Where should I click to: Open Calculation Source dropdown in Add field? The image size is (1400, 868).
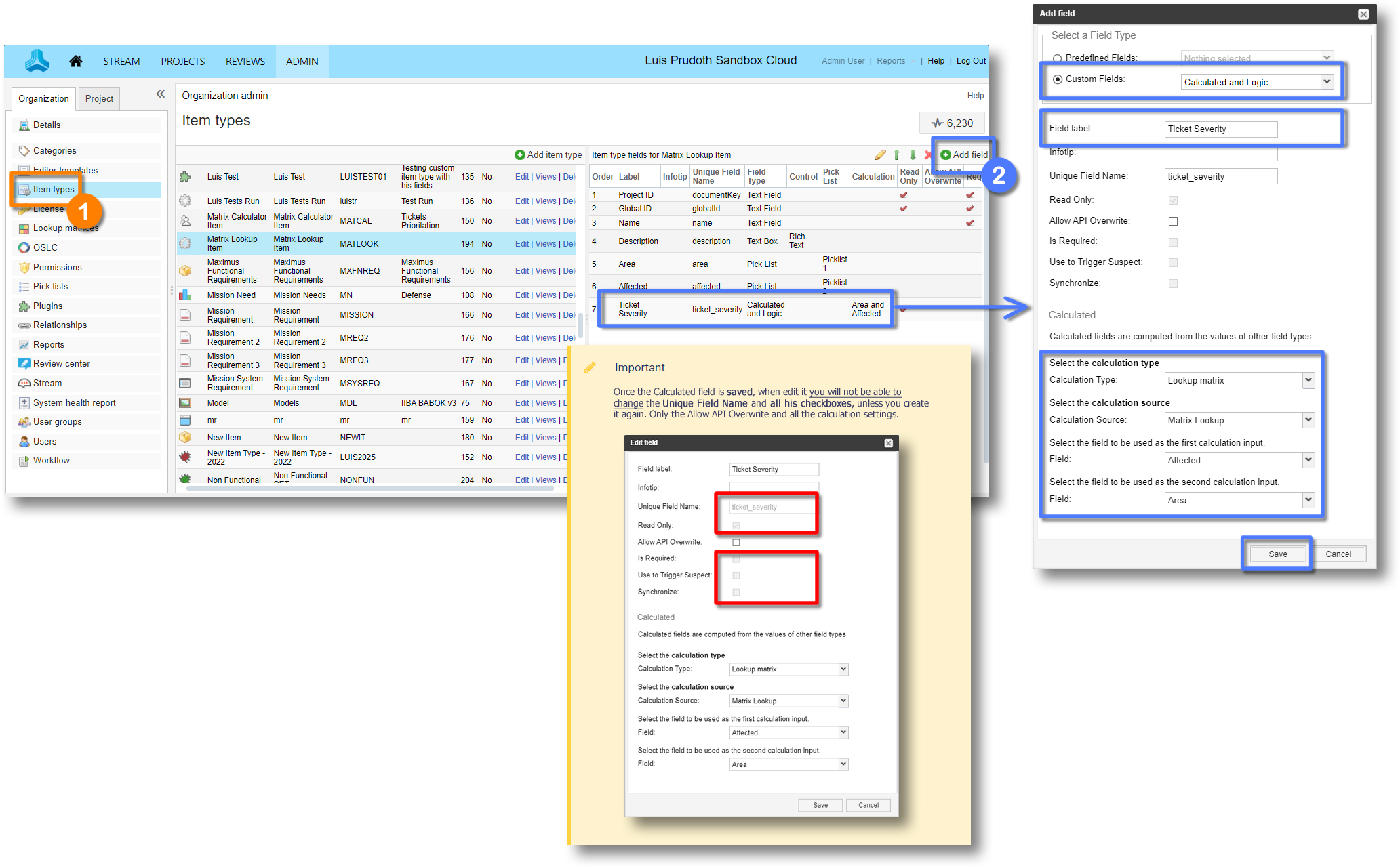pos(1239,420)
